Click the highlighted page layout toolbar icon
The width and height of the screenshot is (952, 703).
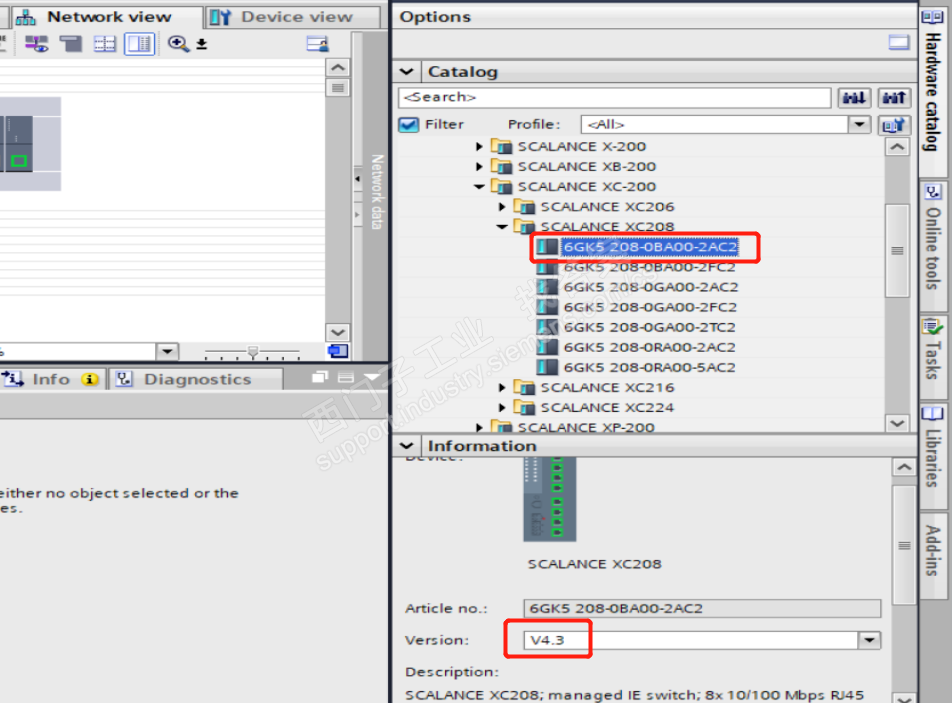click(x=140, y=44)
